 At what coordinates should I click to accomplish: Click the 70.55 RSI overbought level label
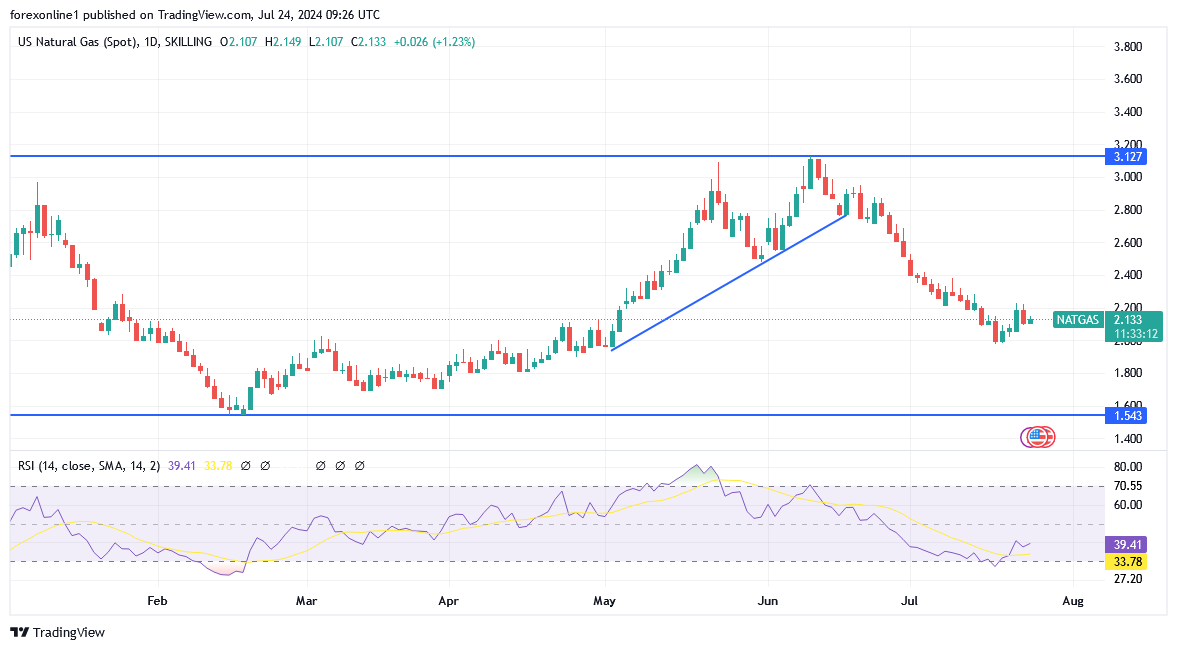(x=1129, y=486)
